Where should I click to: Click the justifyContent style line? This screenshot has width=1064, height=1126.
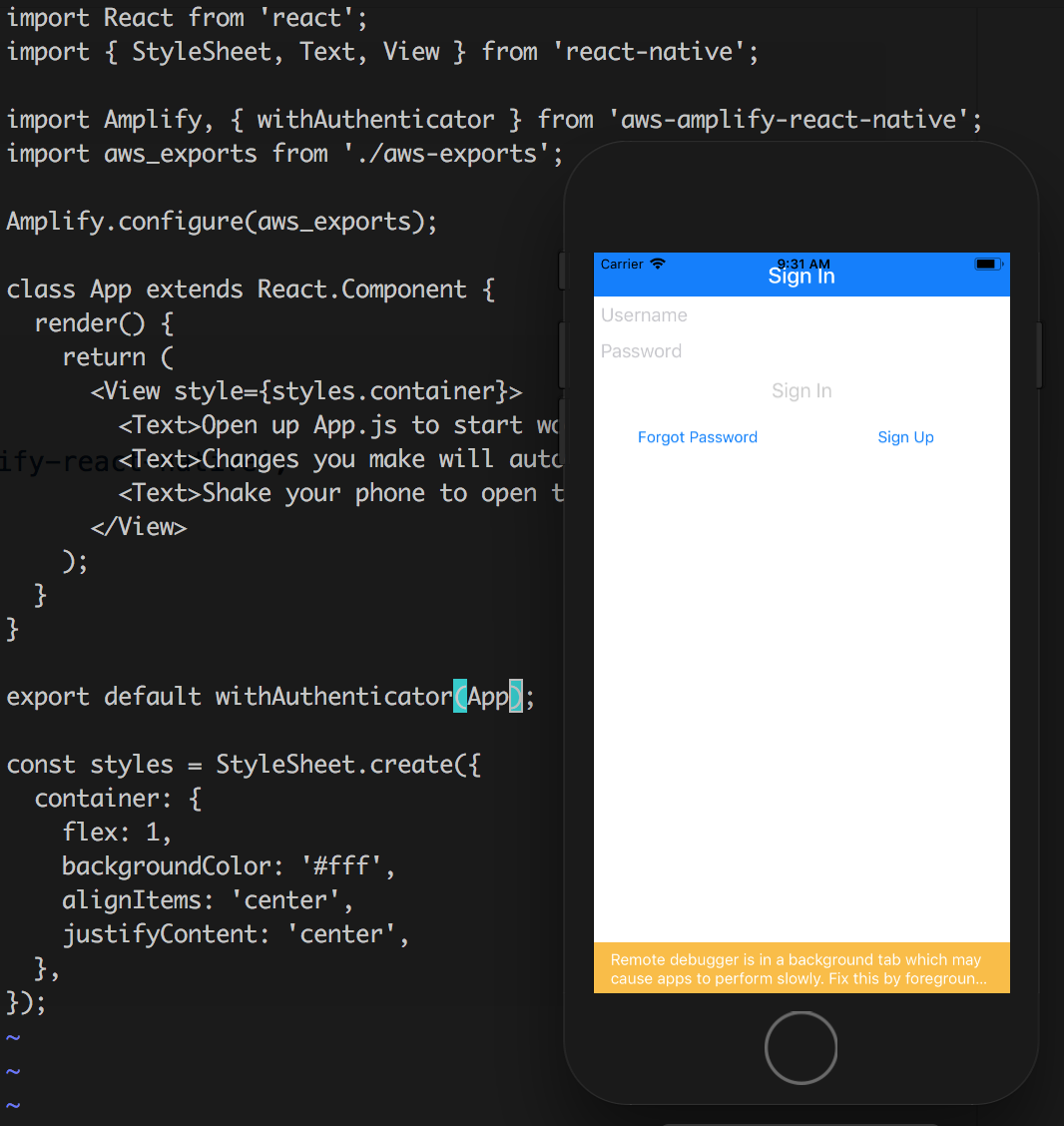pos(236,934)
